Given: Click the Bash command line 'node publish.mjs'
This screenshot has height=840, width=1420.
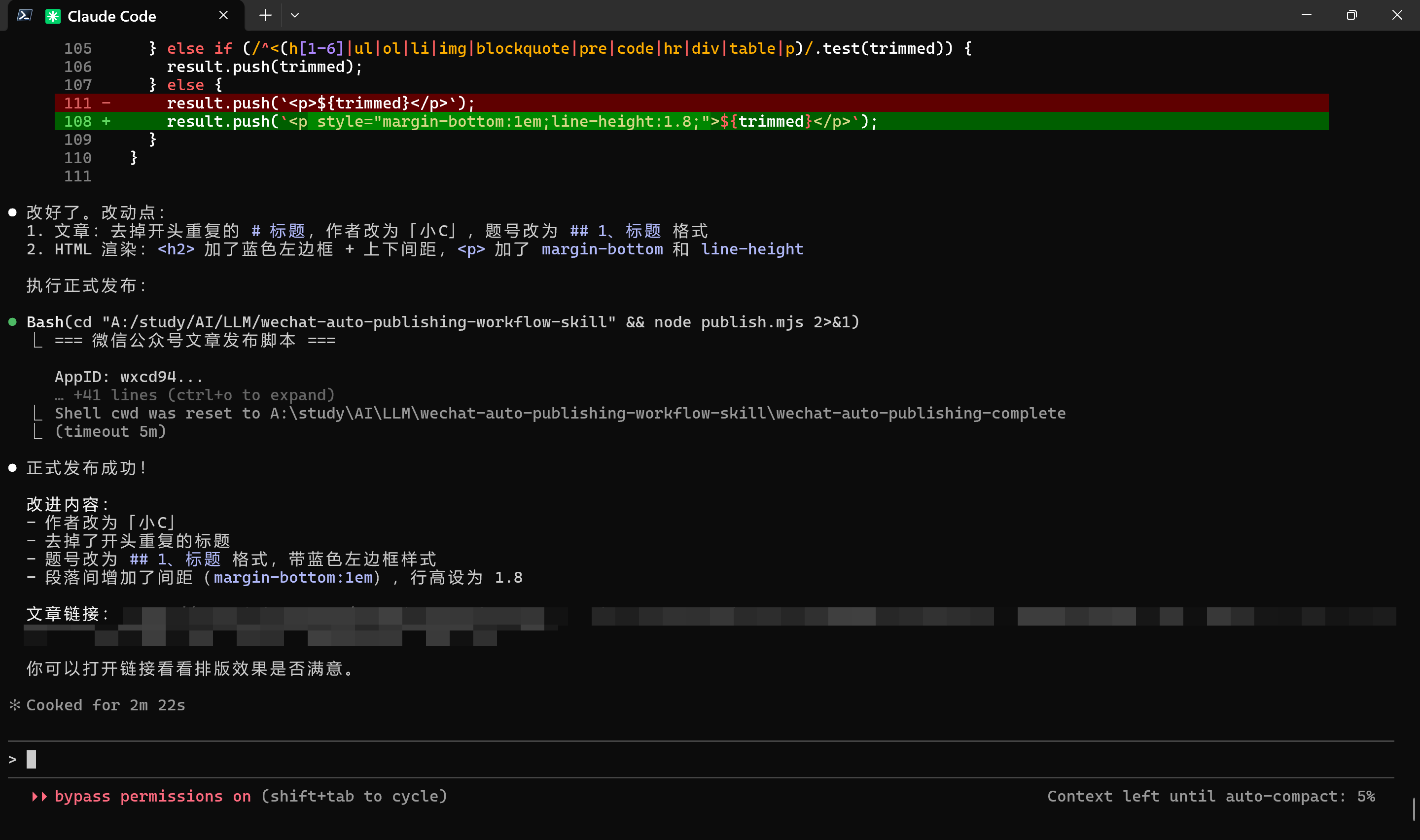Looking at the screenshot, I should (443, 322).
